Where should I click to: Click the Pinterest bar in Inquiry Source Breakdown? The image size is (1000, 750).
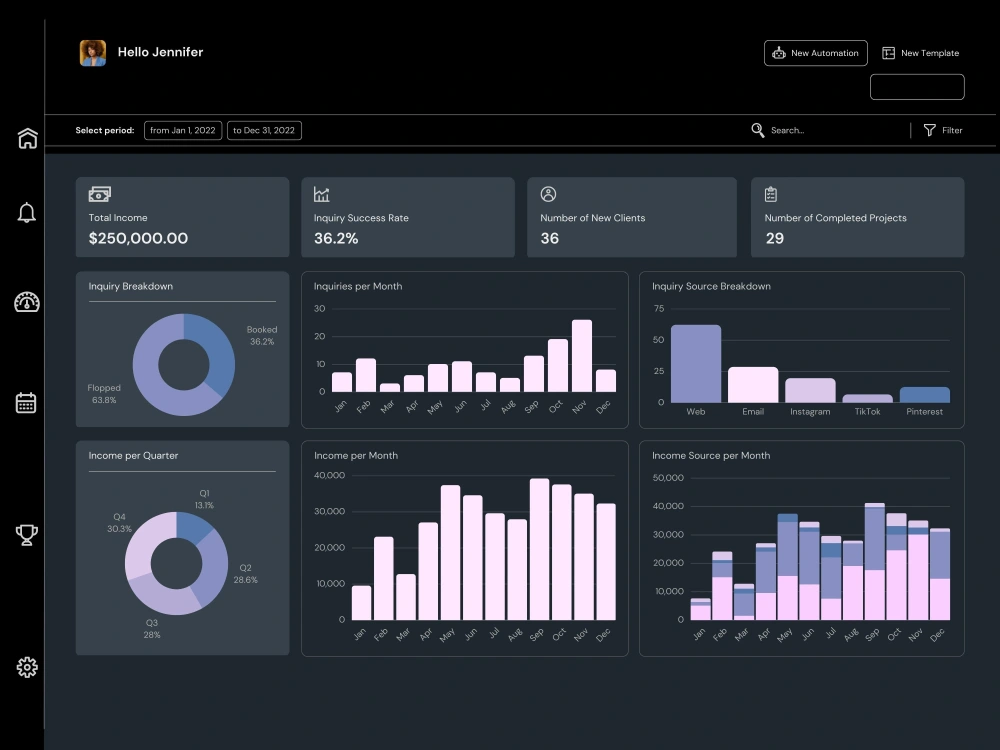925,395
